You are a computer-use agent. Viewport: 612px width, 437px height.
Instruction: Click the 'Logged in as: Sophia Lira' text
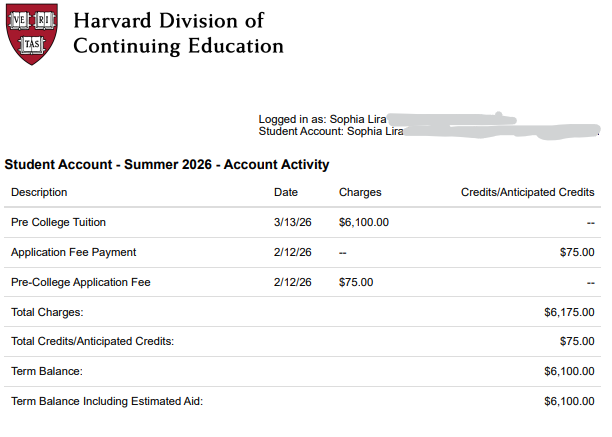322,119
